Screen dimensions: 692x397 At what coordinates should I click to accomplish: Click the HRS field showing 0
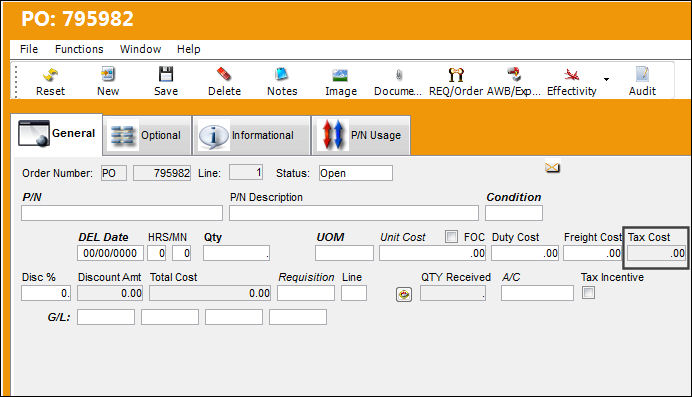157,253
